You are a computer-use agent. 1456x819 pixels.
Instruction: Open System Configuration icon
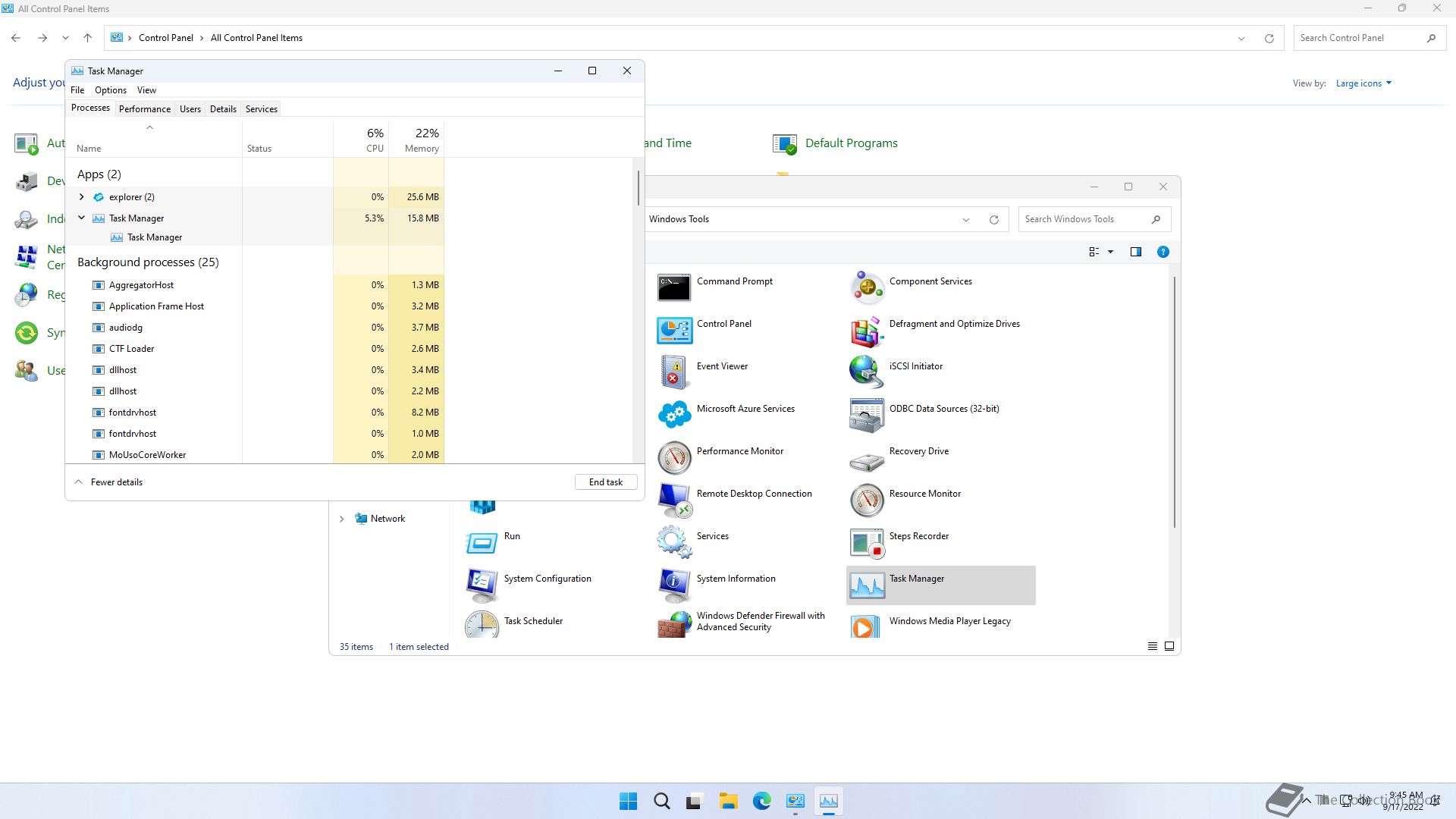click(482, 585)
